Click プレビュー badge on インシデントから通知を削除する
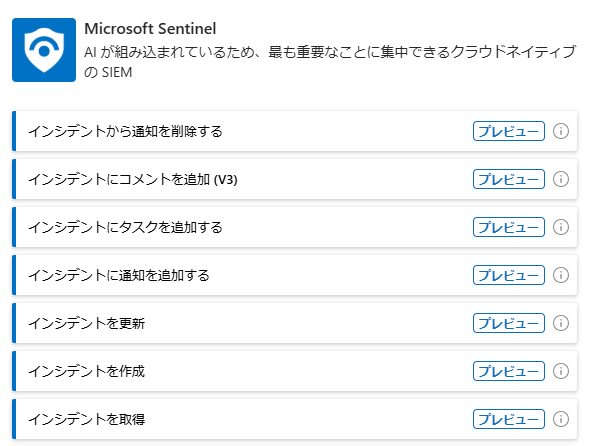592x446 pixels. [x=509, y=131]
